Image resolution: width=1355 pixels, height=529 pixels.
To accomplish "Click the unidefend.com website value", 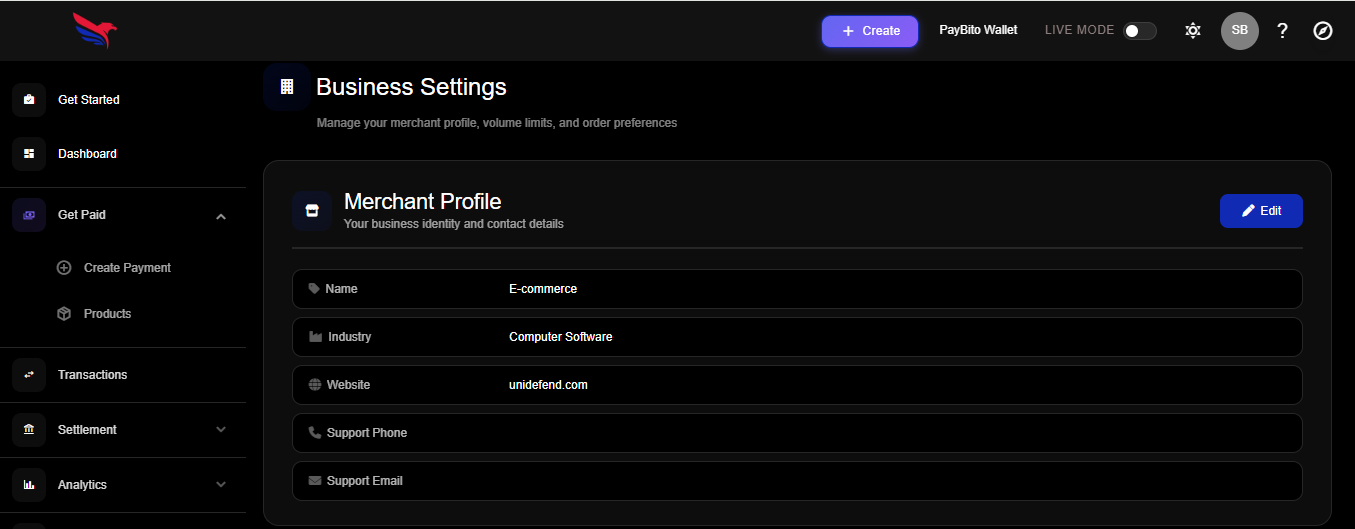I will coord(548,385).
